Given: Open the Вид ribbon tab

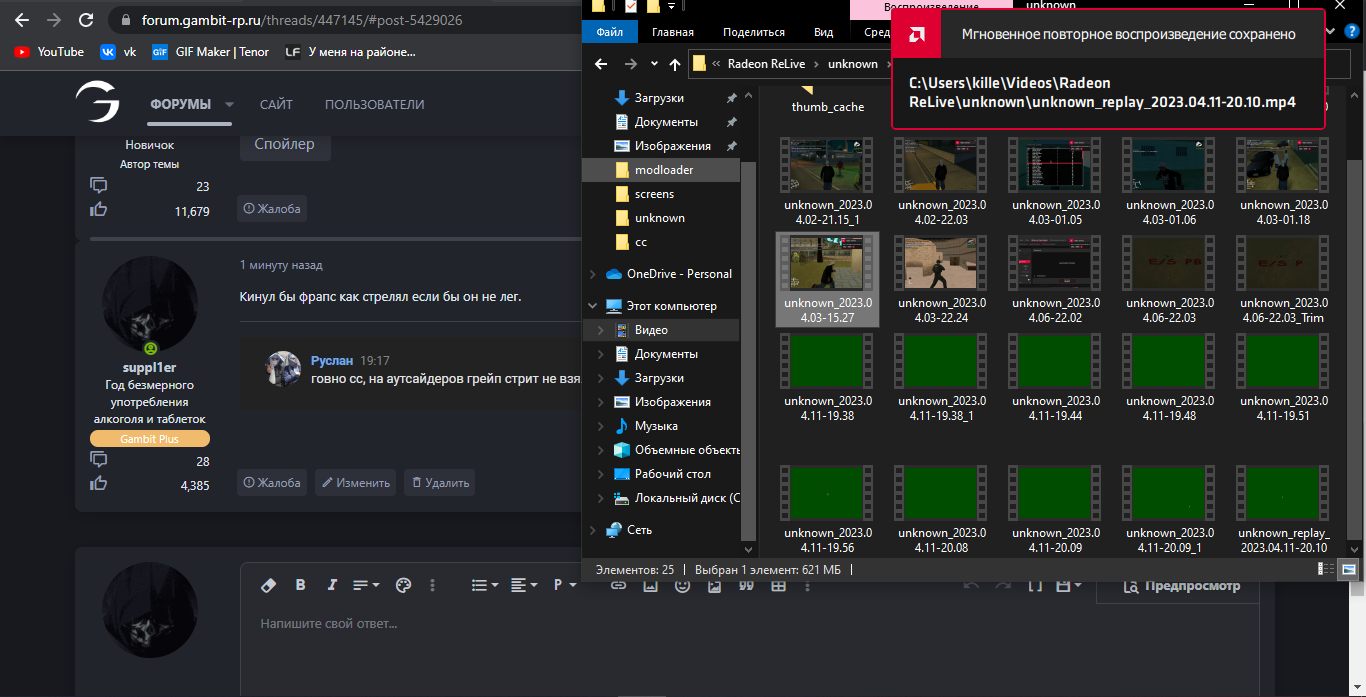Looking at the screenshot, I should (x=823, y=32).
